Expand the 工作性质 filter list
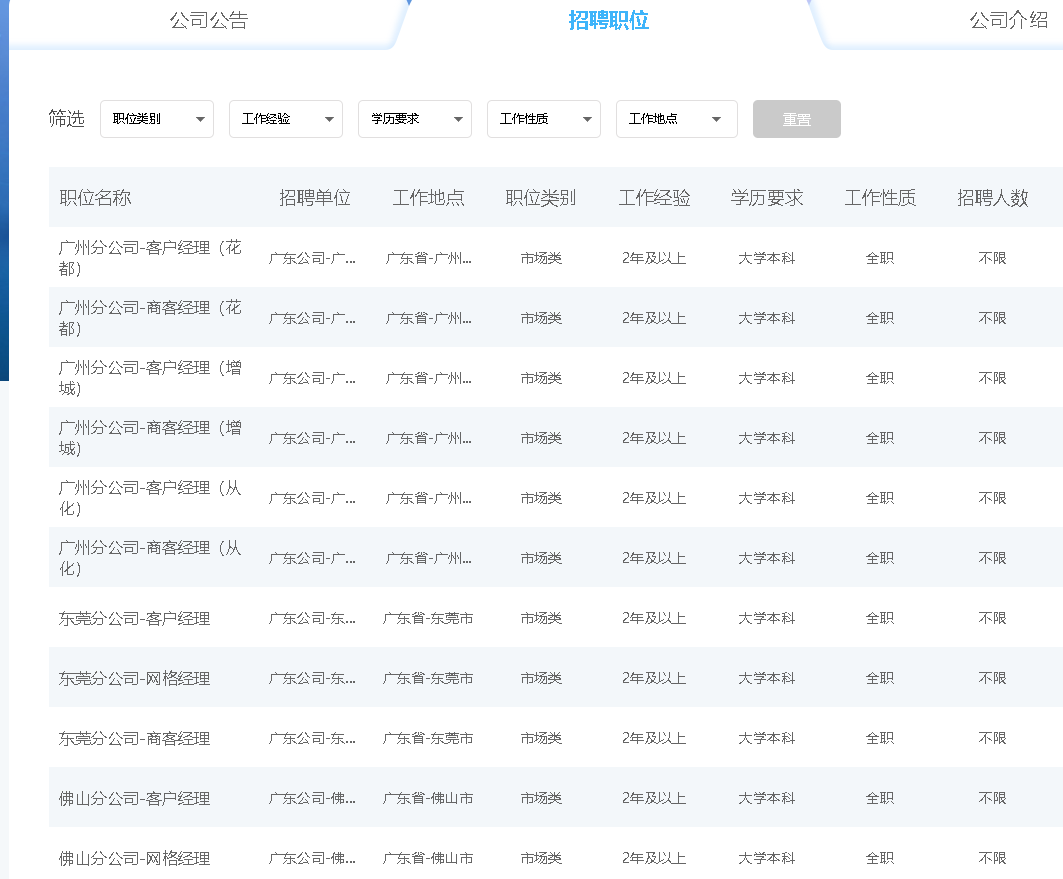The width and height of the screenshot is (1063, 879). point(543,118)
